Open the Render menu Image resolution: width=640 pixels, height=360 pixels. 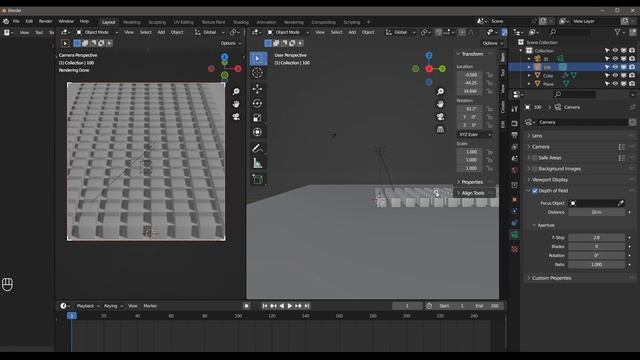(45, 21)
